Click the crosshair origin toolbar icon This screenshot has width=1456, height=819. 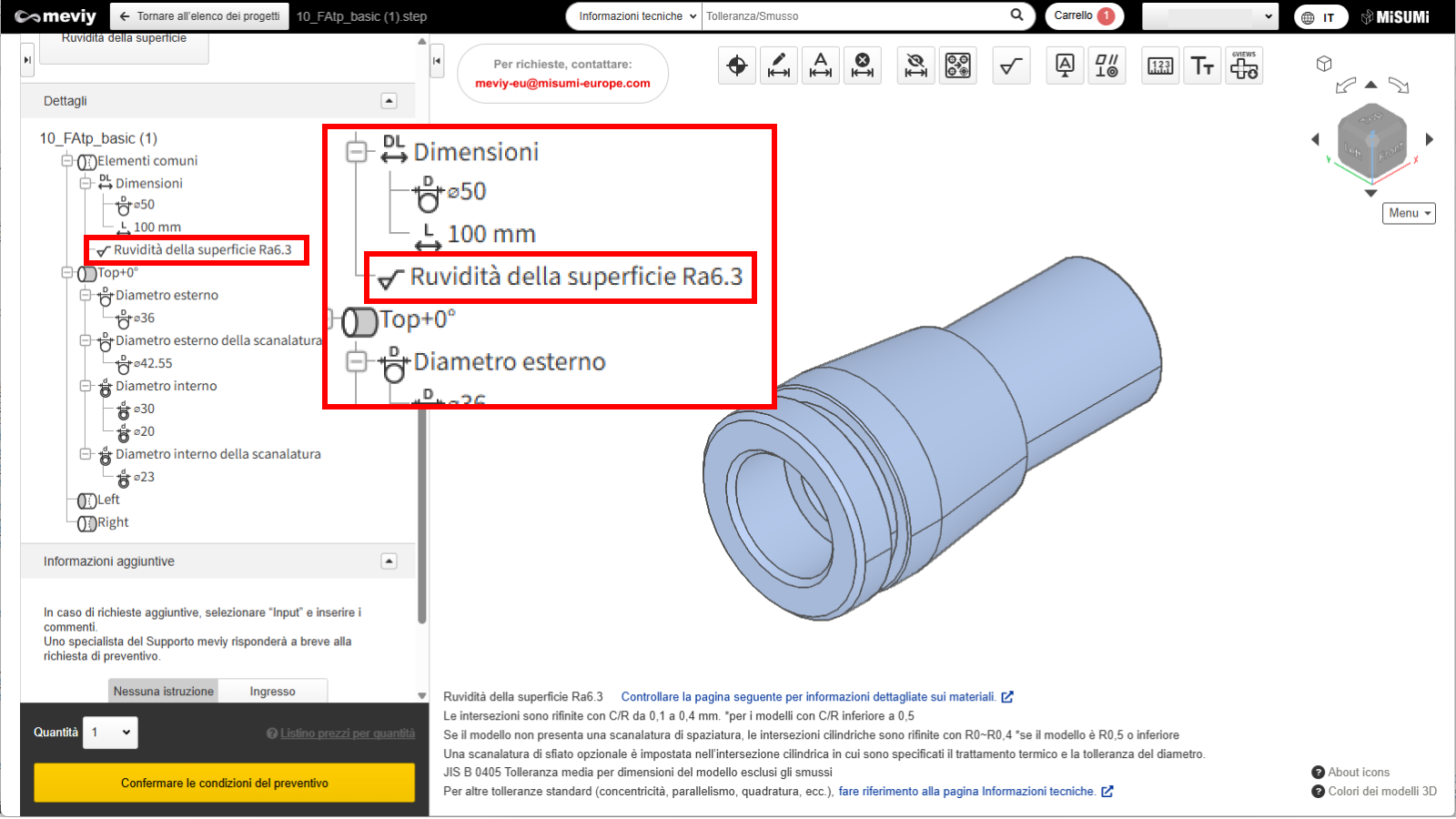tap(737, 66)
